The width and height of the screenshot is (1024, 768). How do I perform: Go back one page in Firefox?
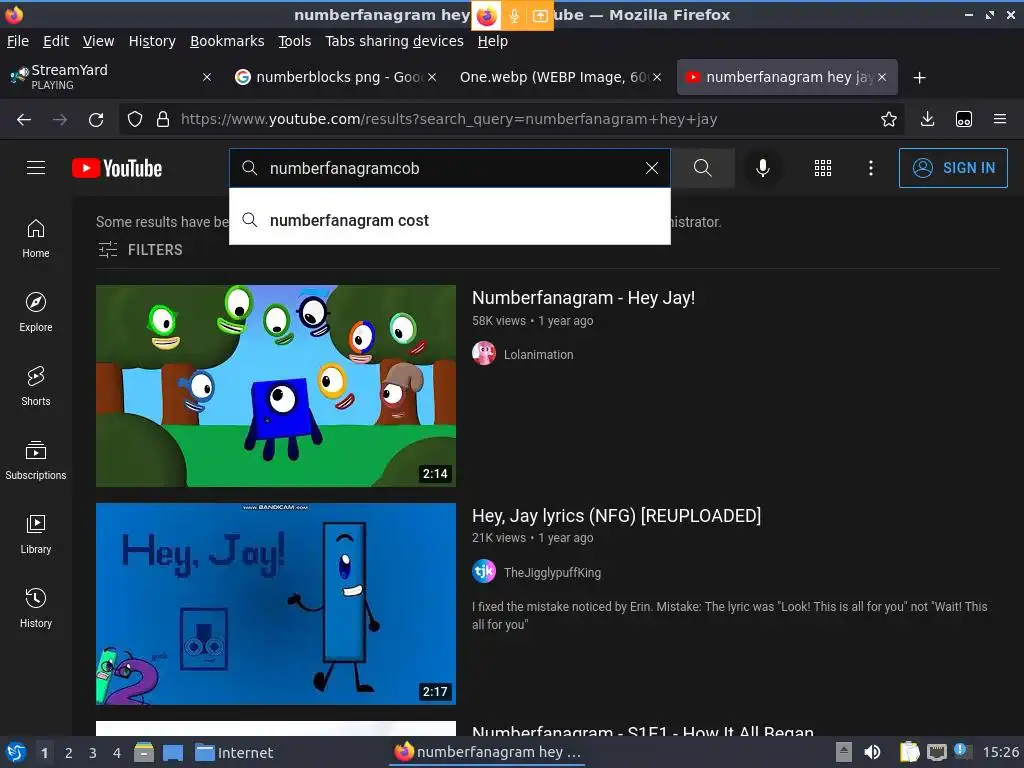click(24, 120)
